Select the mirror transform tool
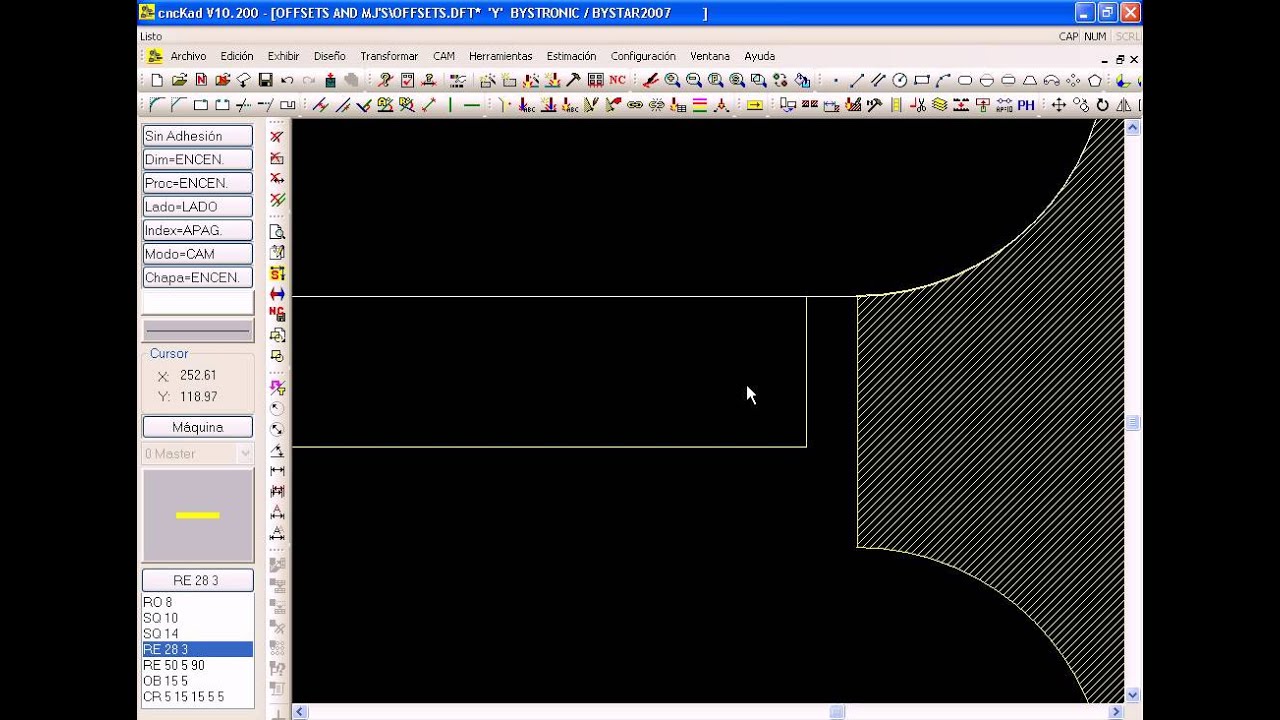 coord(1123,104)
